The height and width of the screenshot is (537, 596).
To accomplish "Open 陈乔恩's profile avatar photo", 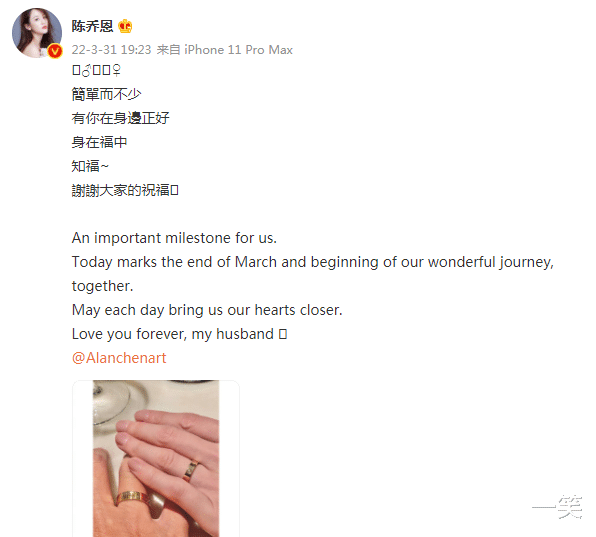I will point(37,33).
